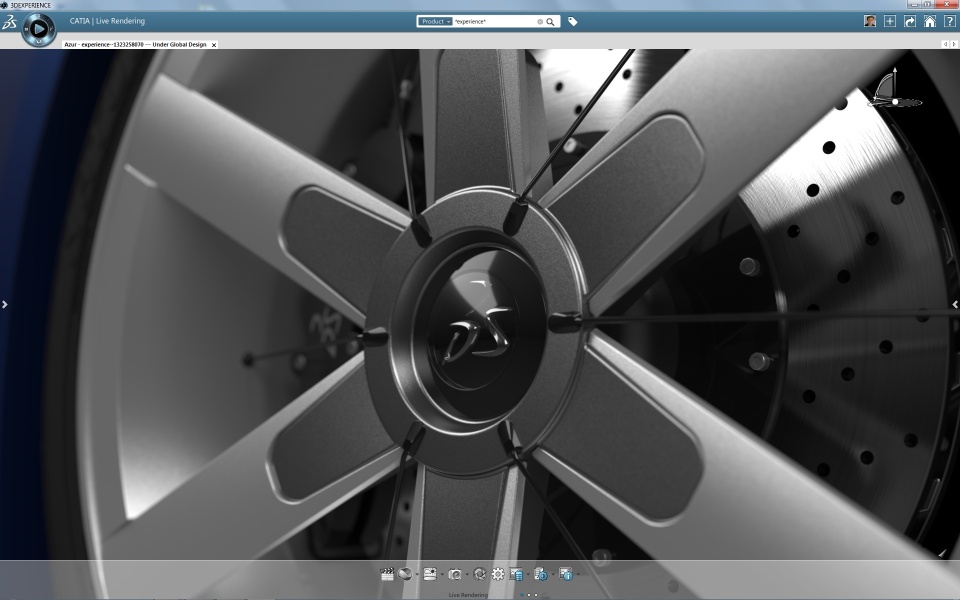Open Help with the question mark icon
960x600 pixels.
pos(950,21)
